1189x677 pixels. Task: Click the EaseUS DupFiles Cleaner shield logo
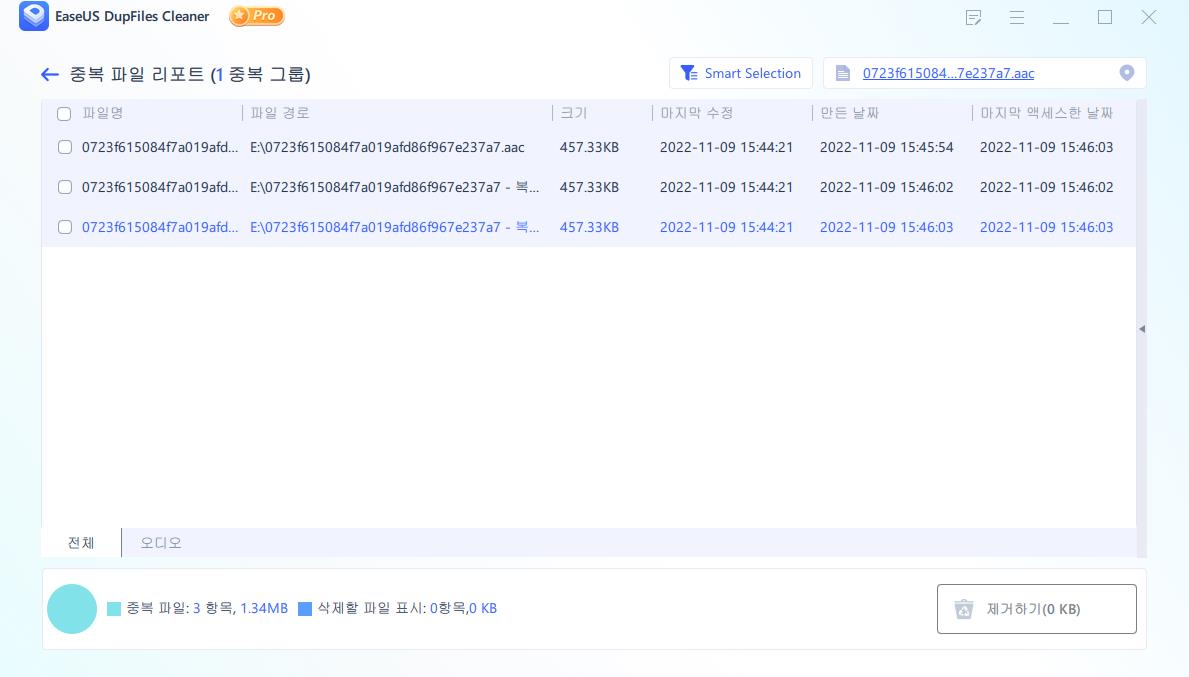click(x=33, y=16)
